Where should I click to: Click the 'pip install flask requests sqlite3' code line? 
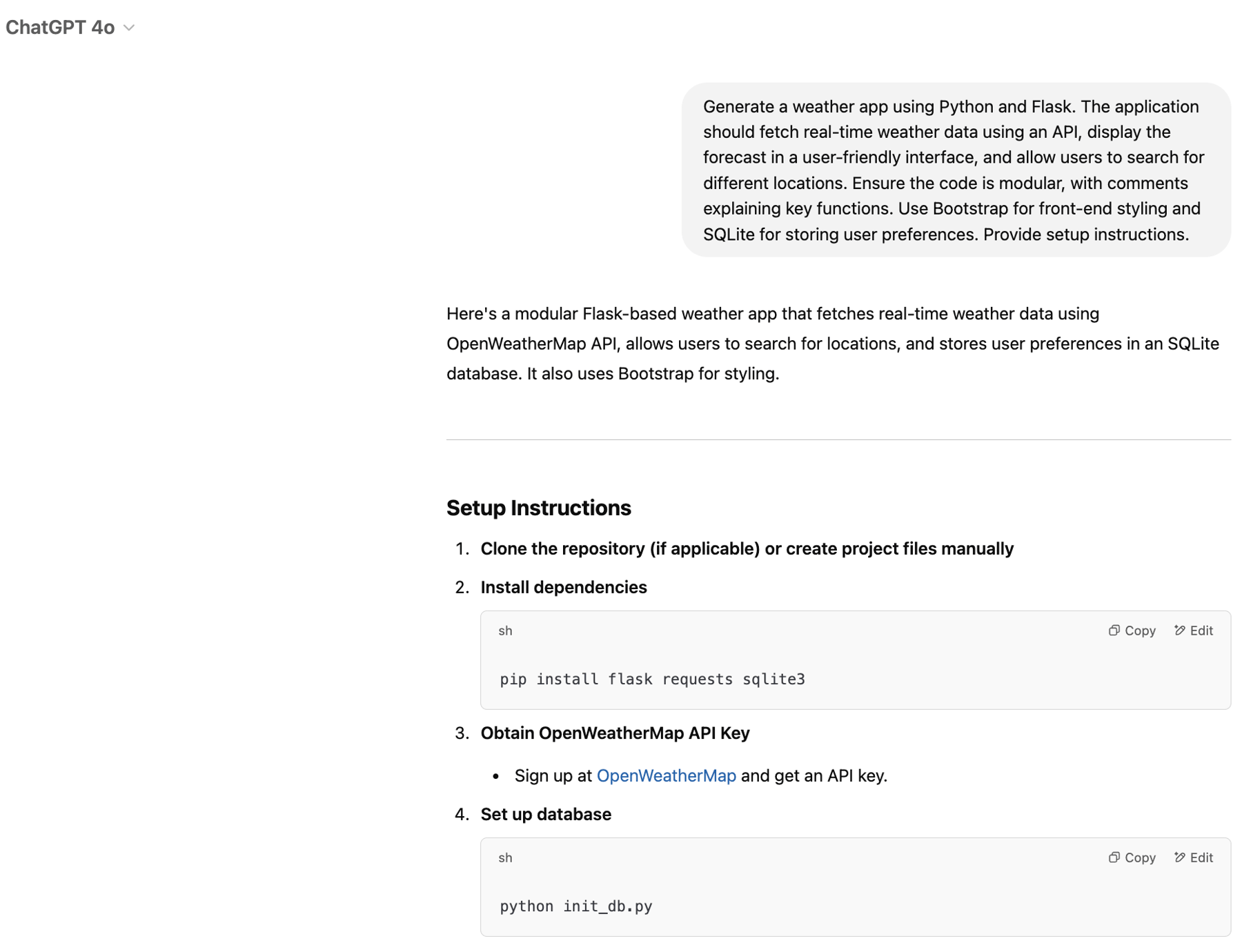[x=652, y=680]
